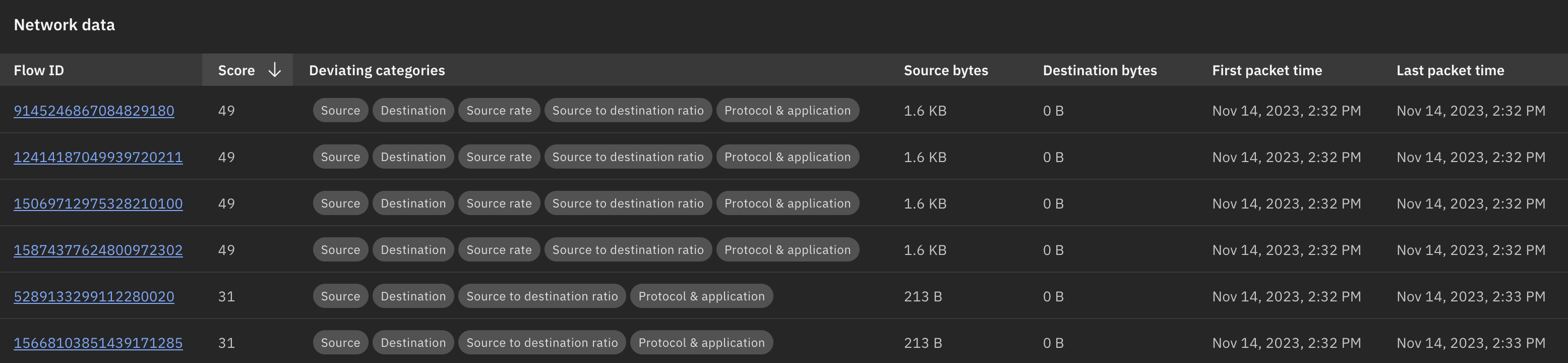Select Source to destination ratio tag, row 12414187049939720211
The image size is (1568, 363).
(x=628, y=157)
